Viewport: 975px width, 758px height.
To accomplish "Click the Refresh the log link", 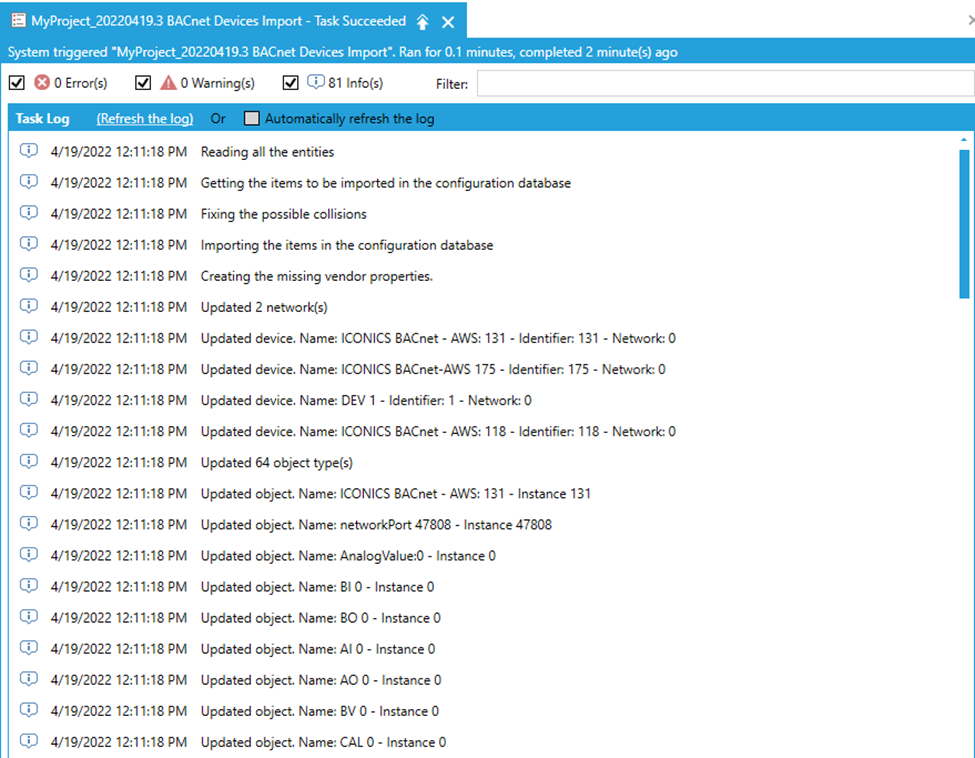I will click(145, 119).
